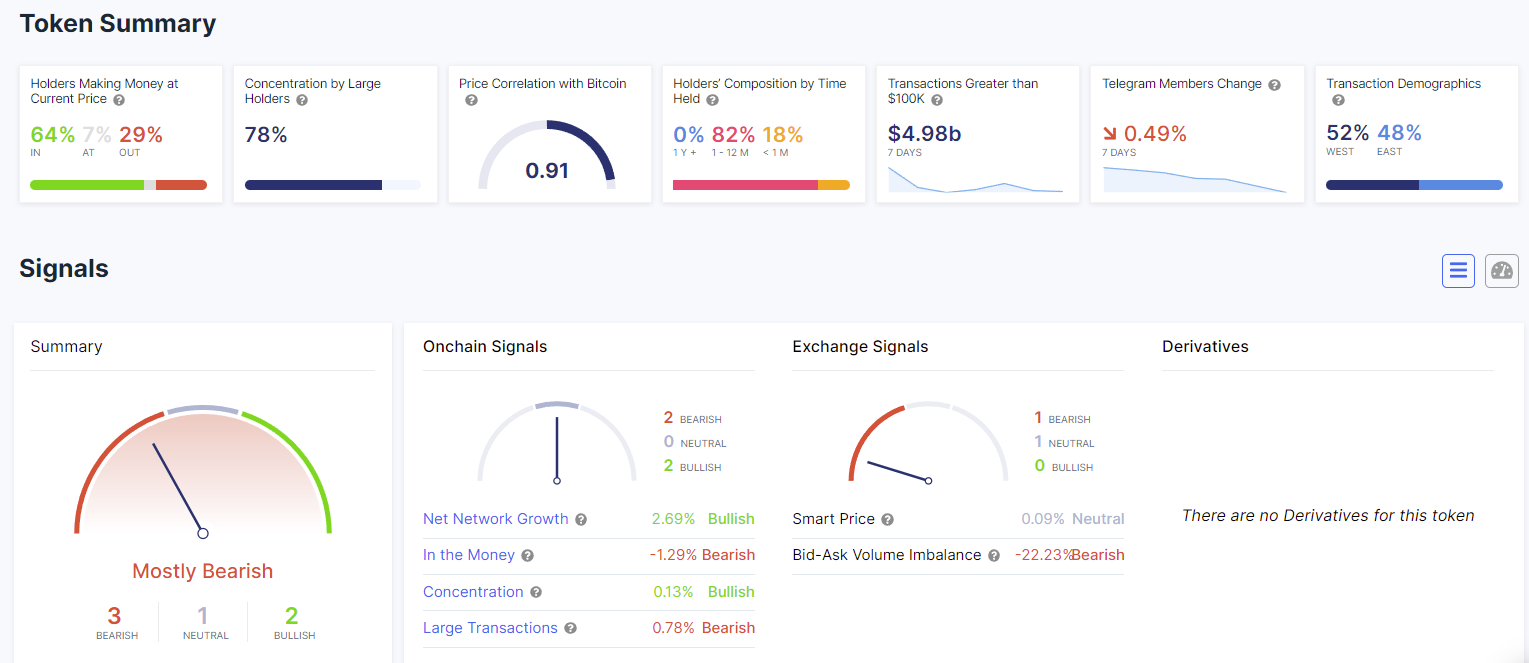
Task: Click the "0.49%" Telegram change value
Action: coord(1155,133)
